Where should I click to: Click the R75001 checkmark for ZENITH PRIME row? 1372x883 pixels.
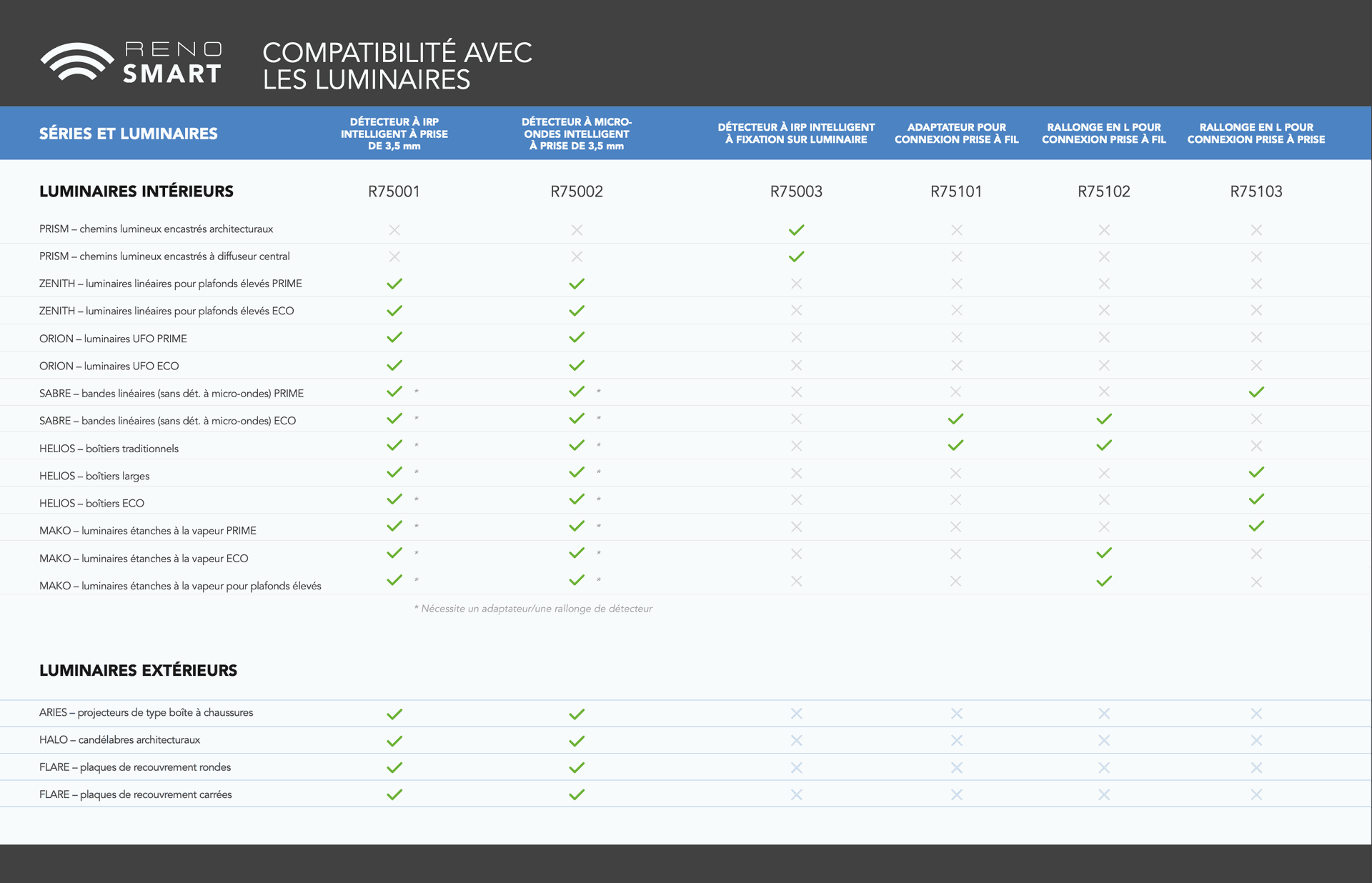point(394,284)
